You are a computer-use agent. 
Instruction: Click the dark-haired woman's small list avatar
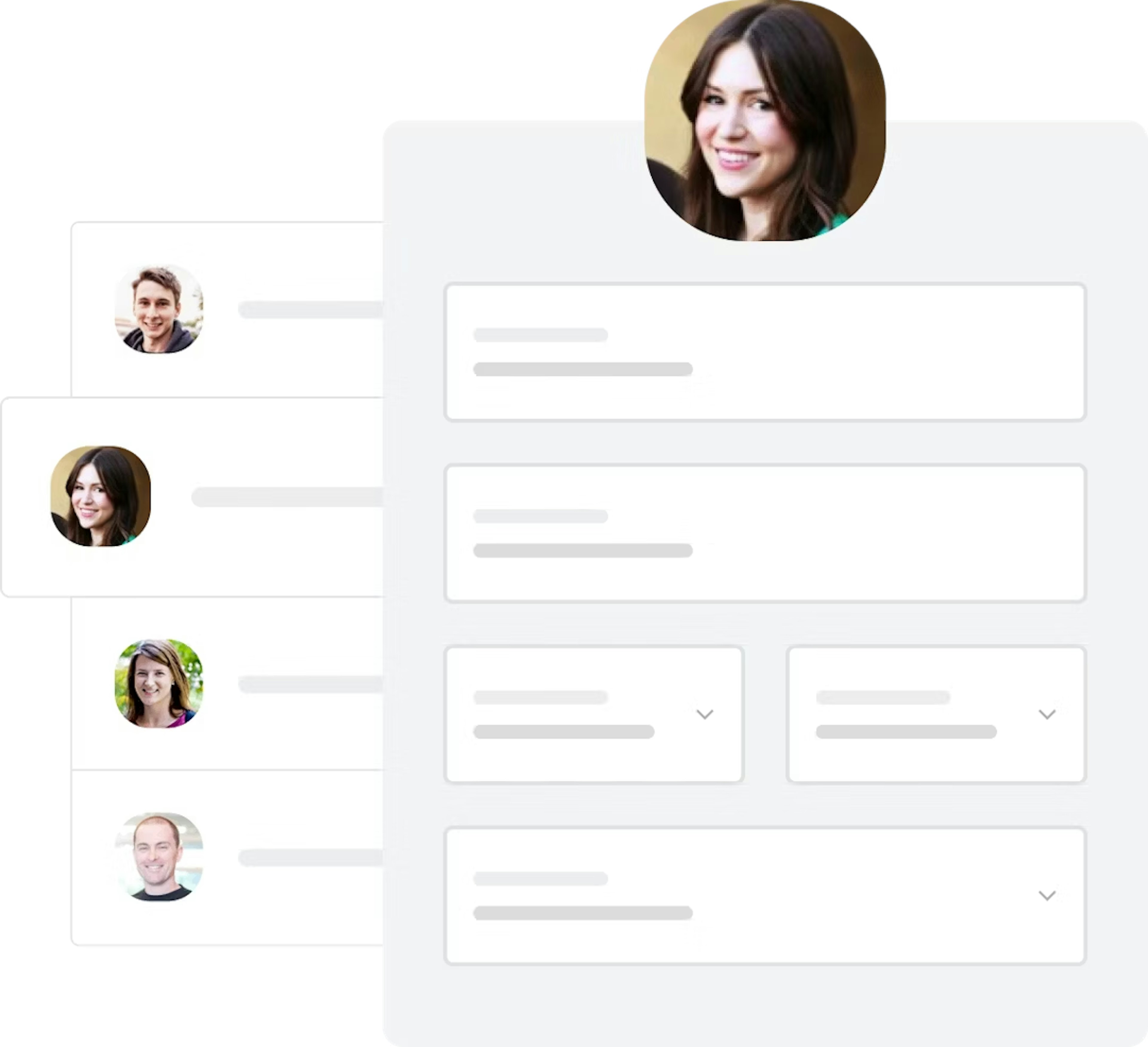click(101, 496)
